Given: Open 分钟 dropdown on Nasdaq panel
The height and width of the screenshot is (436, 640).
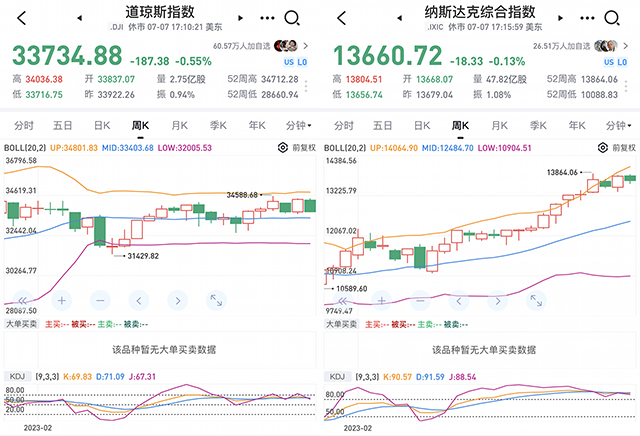Looking at the screenshot, I should point(618,125).
